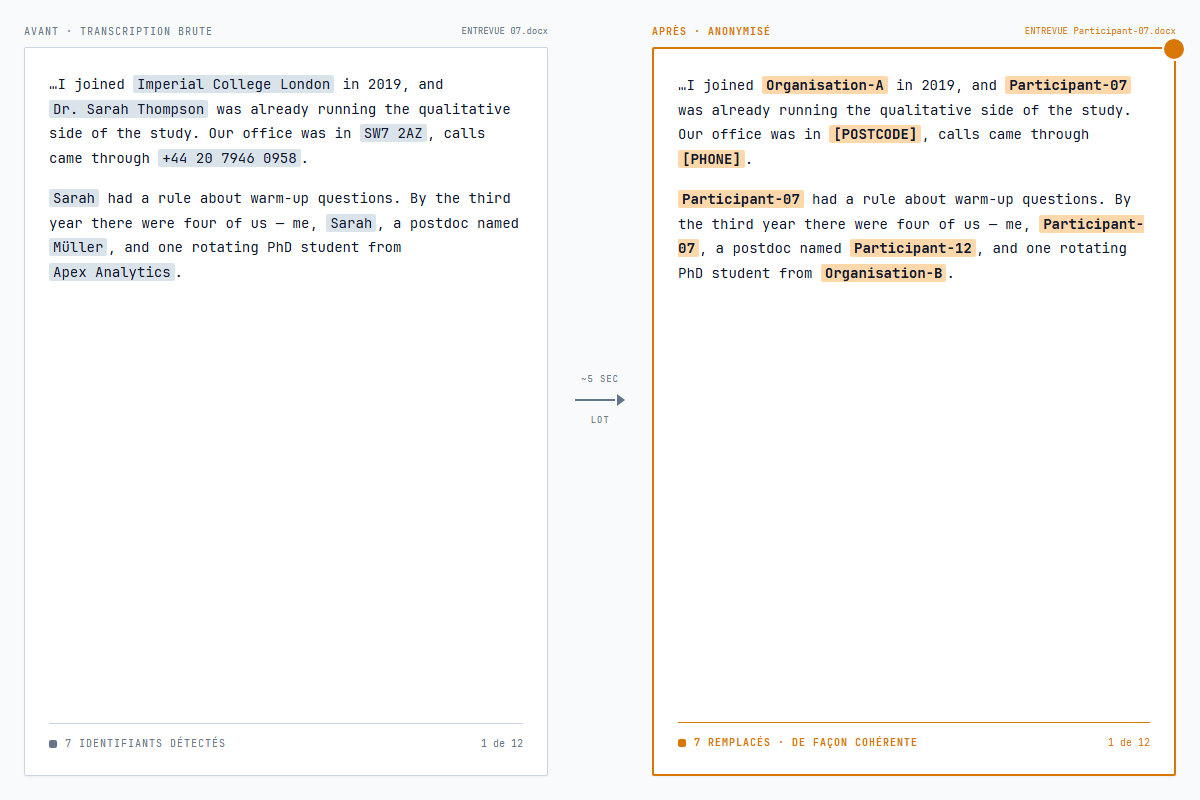
Task: Click the DE FAÇON COHÉRENTE status label
Action: click(854, 742)
